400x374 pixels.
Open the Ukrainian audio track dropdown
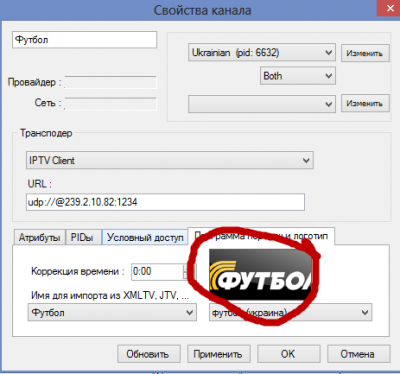(262, 53)
